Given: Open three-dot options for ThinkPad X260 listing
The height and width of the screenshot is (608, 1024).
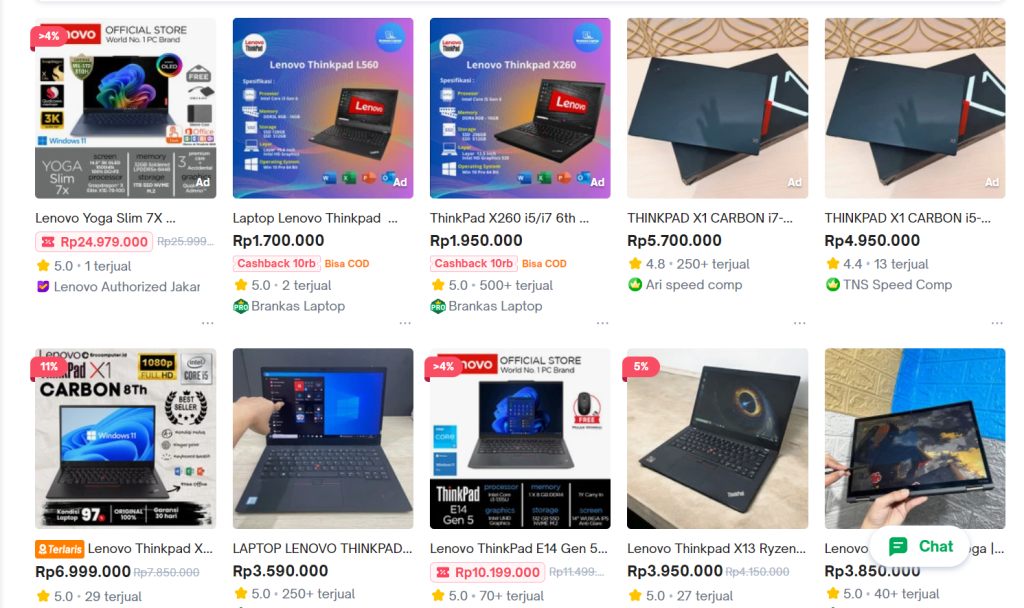Looking at the screenshot, I should coord(602,323).
